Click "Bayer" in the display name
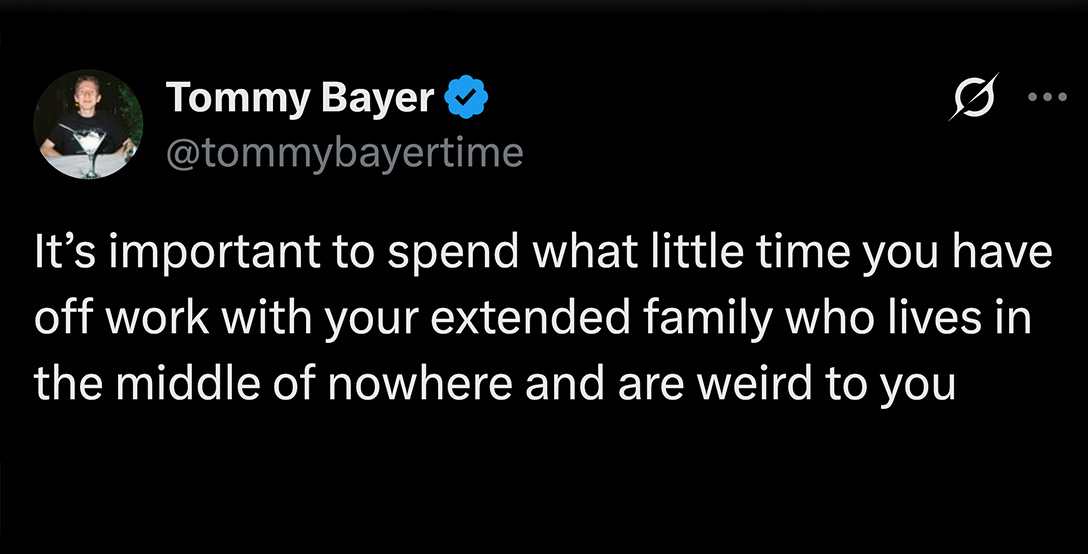The width and height of the screenshot is (1088, 554). pos(377,98)
